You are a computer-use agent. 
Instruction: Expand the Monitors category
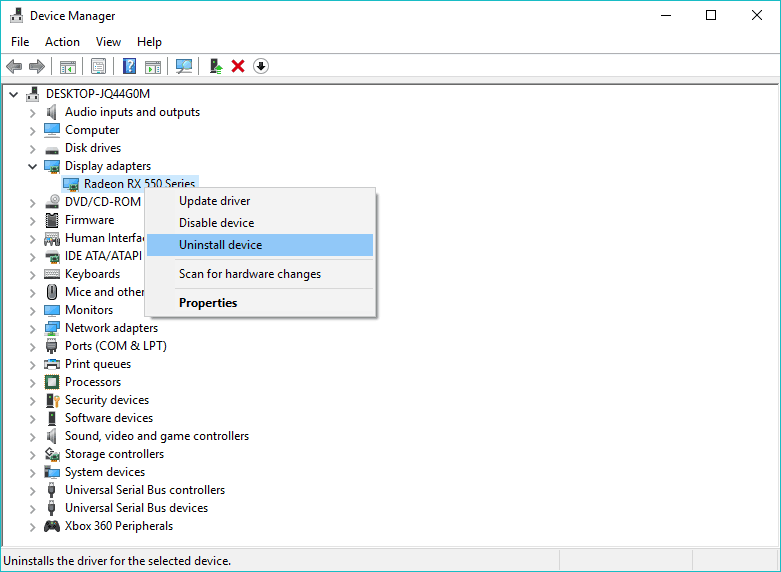[32, 311]
